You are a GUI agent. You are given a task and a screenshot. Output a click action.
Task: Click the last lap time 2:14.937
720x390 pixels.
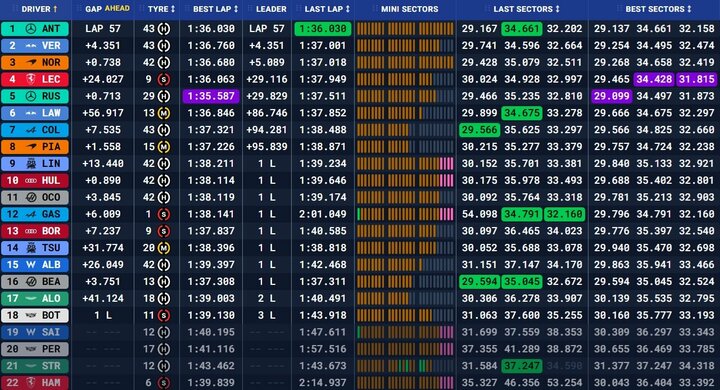click(x=323, y=383)
